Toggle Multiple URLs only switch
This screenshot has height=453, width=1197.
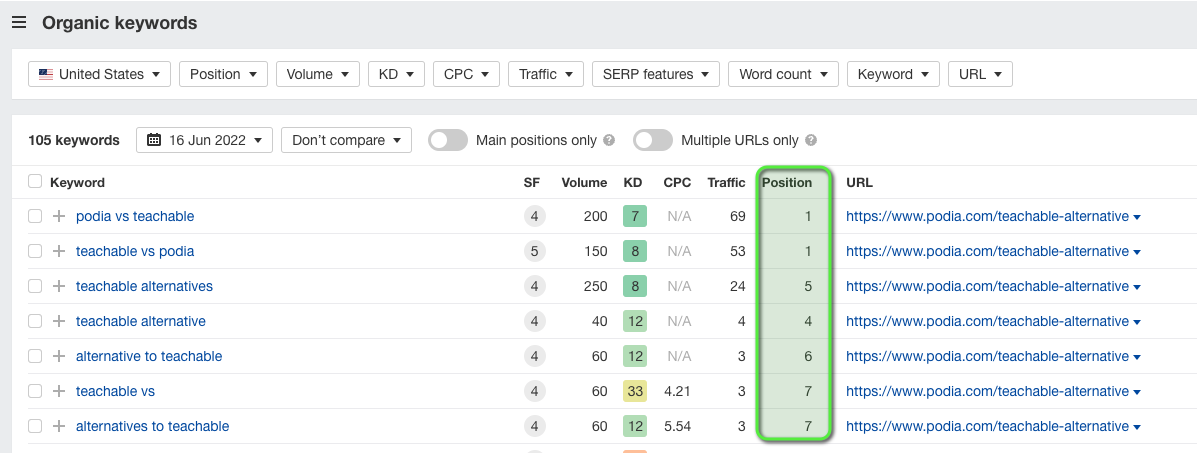[x=653, y=141]
